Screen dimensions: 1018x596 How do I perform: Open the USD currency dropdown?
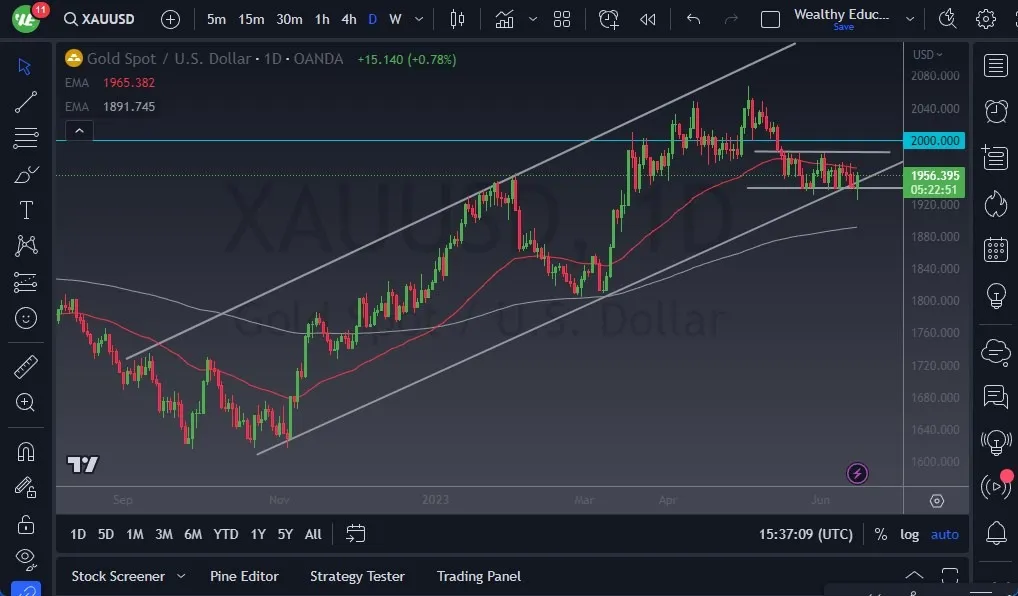click(927, 55)
